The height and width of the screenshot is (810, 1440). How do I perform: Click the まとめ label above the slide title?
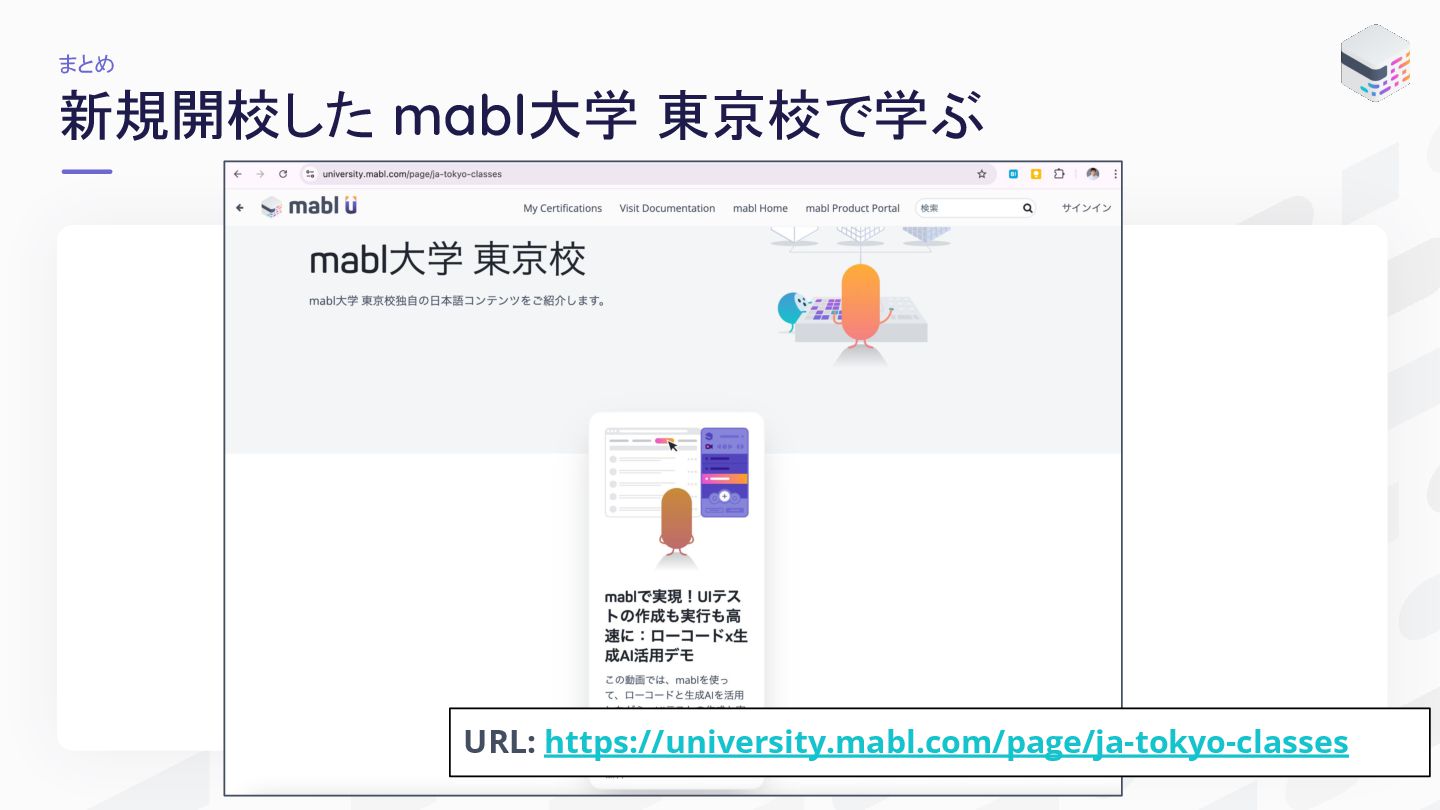click(x=86, y=64)
